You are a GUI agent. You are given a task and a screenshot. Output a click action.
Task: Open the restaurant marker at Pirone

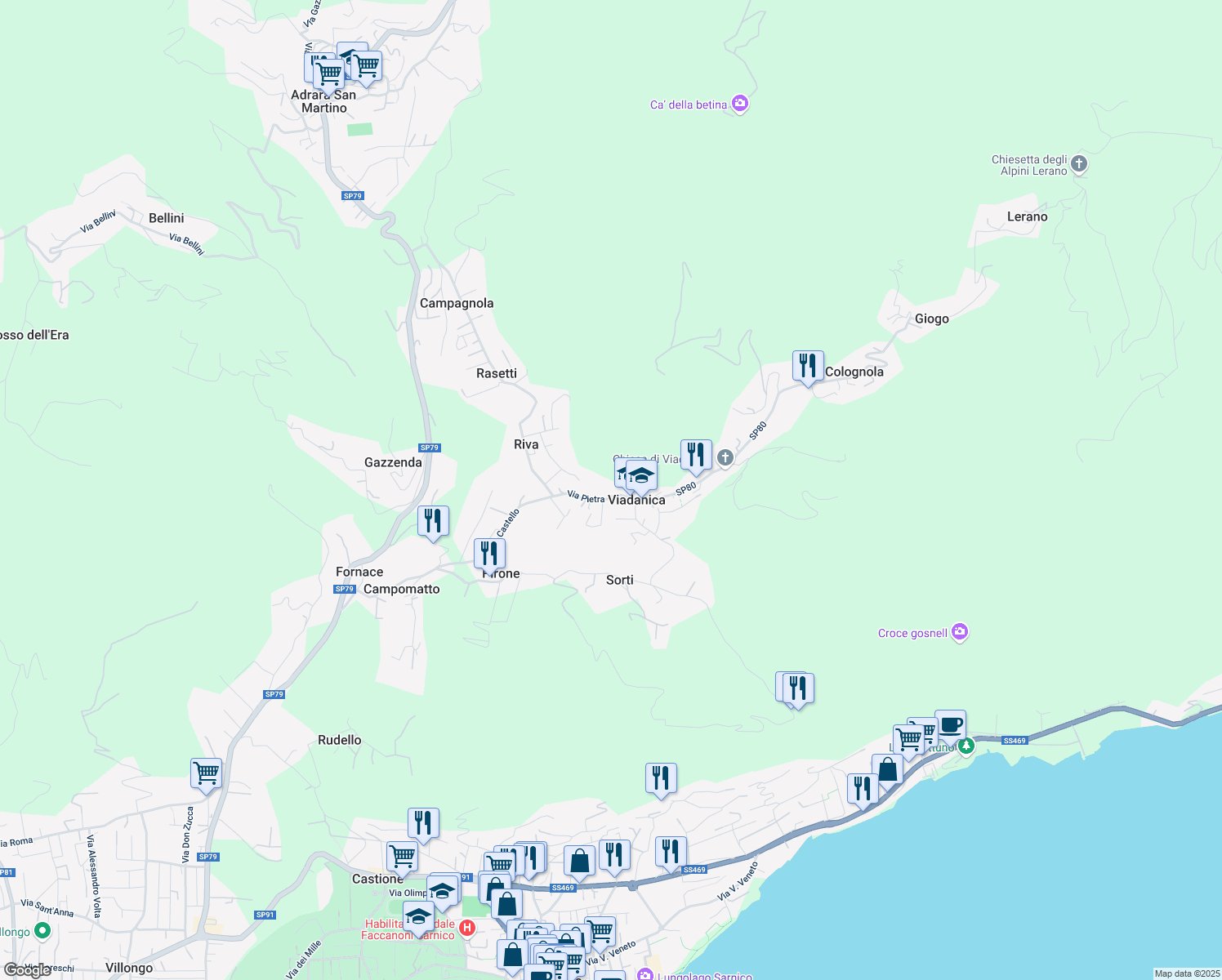[x=489, y=555]
